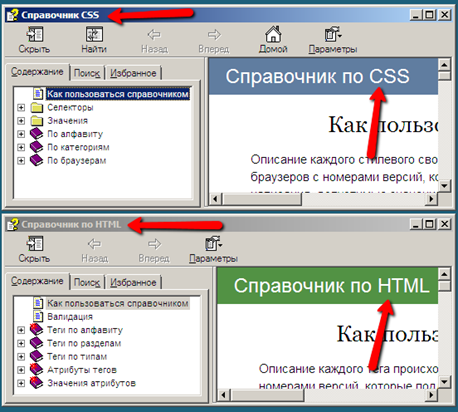458x412 pixels.
Task: Click book icon next to По алфавиту
Action: click(x=37, y=134)
